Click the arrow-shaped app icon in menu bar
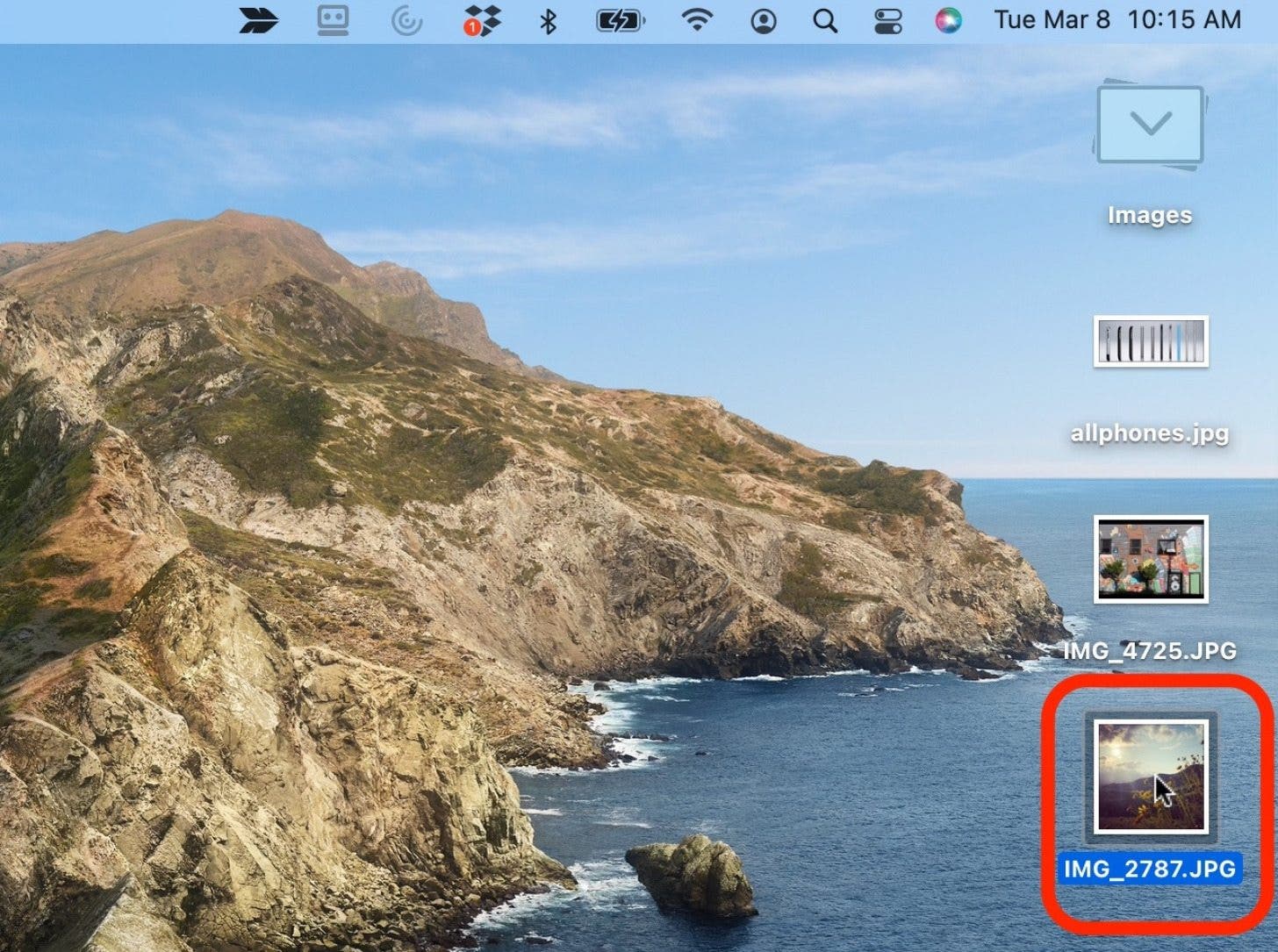1278x952 pixels. [x=258, y=20]
